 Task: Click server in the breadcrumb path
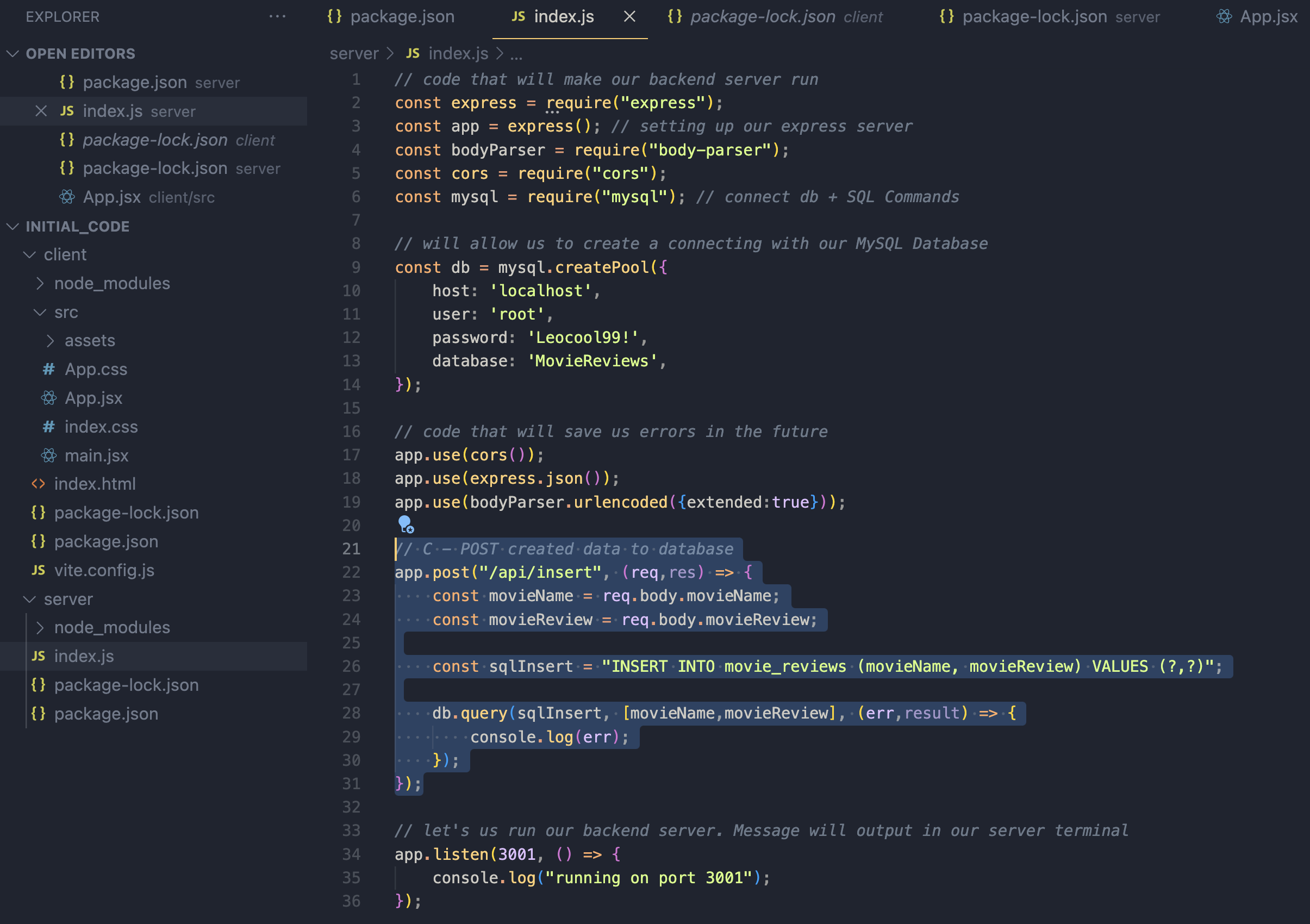(354, 54)
